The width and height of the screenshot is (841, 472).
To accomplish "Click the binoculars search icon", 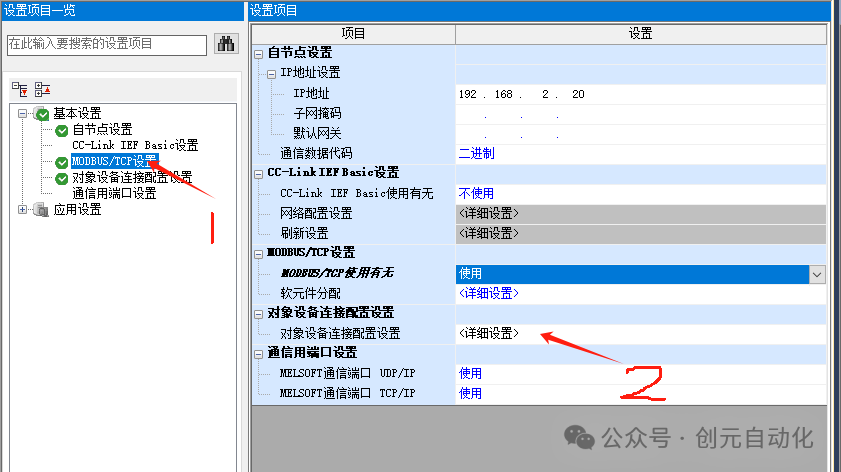I will click(226, 43).
